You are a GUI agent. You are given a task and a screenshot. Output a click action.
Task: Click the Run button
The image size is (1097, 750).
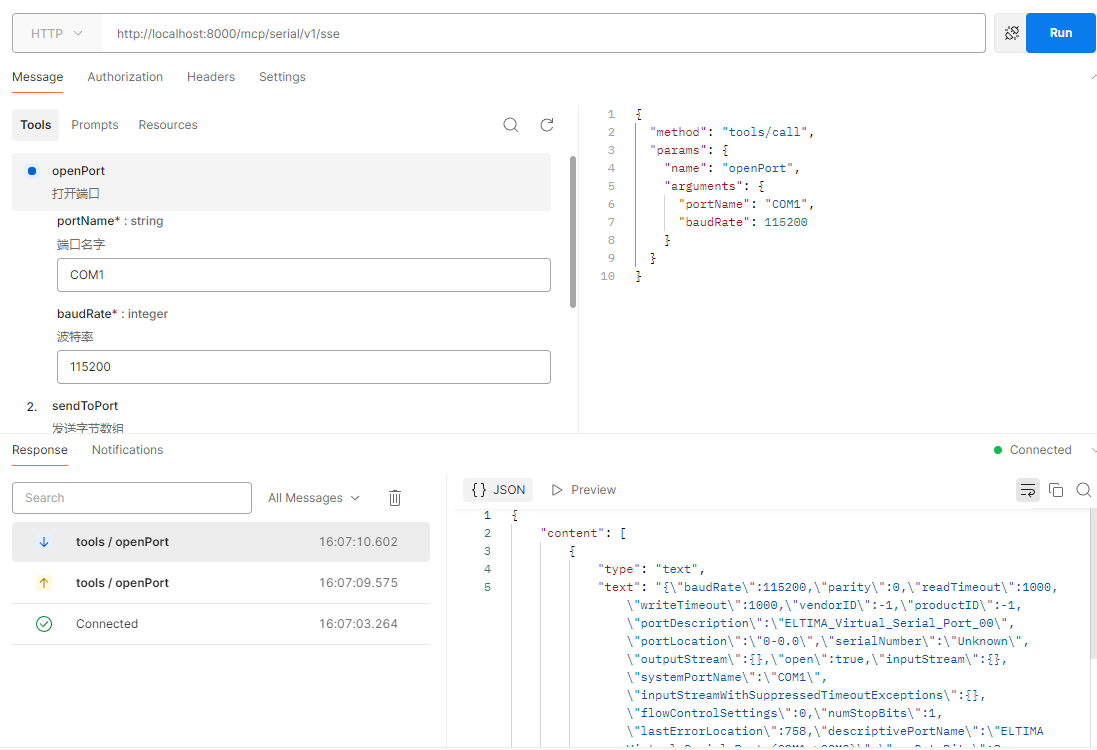point(1061,33)
